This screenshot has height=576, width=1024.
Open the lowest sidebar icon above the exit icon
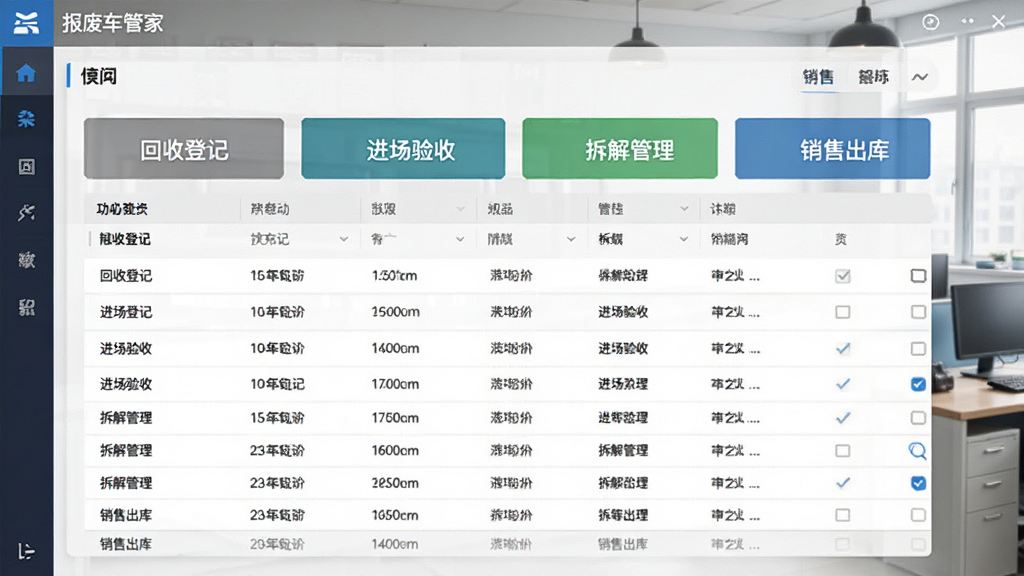tap(26, 308)
